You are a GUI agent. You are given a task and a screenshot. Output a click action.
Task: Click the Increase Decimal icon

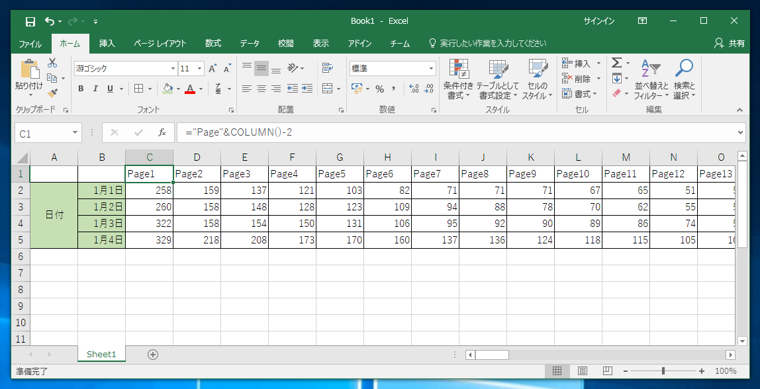click(414, 89)
